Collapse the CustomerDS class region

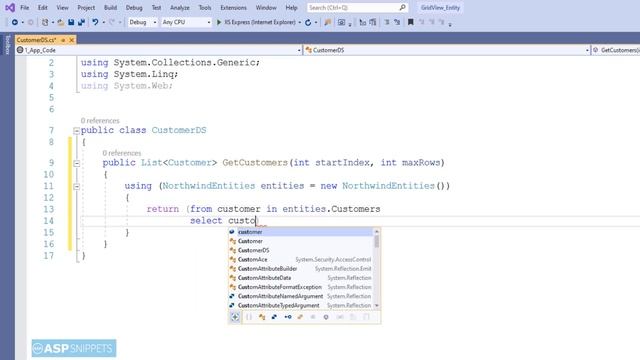[x=76, y=131]
